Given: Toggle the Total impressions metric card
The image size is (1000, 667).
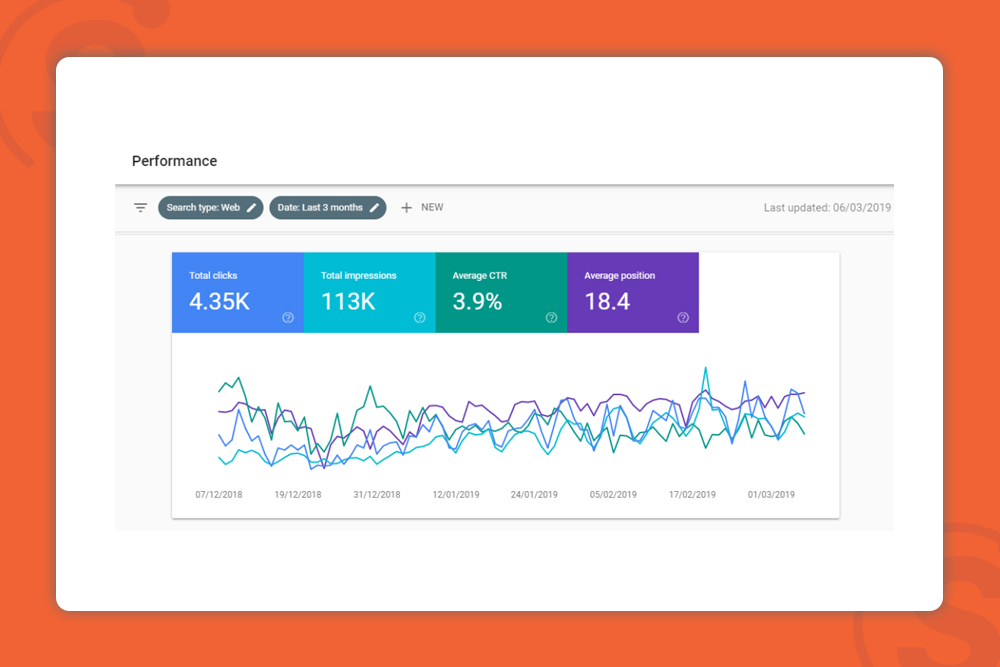Looking at the screenshot, I should [x=369, y=293].
